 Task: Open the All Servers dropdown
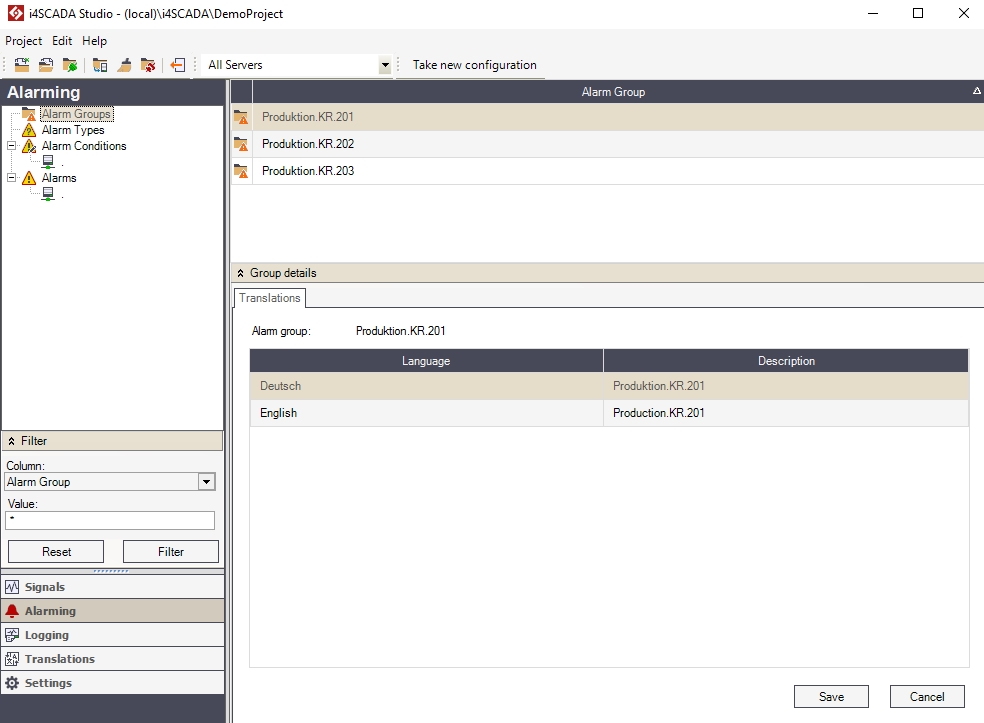[x=385, y=65]
